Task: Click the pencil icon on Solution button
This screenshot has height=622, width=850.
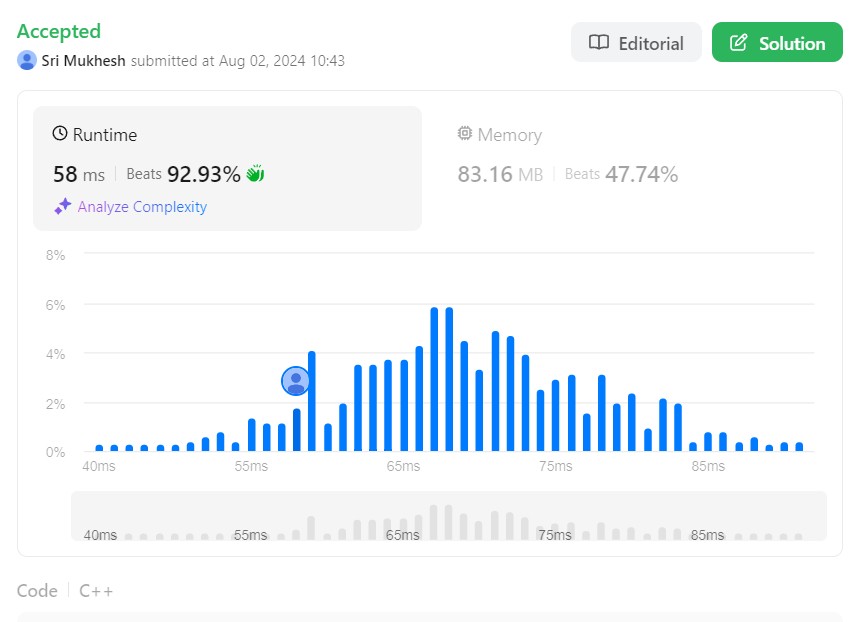Action: coord(739,43)
